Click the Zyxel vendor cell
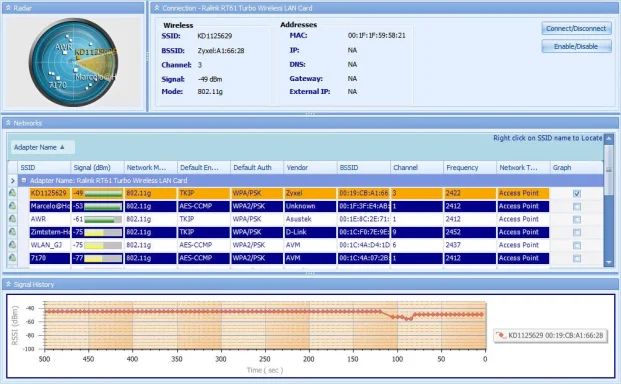621x384 pixels. [x=310, y=193]
